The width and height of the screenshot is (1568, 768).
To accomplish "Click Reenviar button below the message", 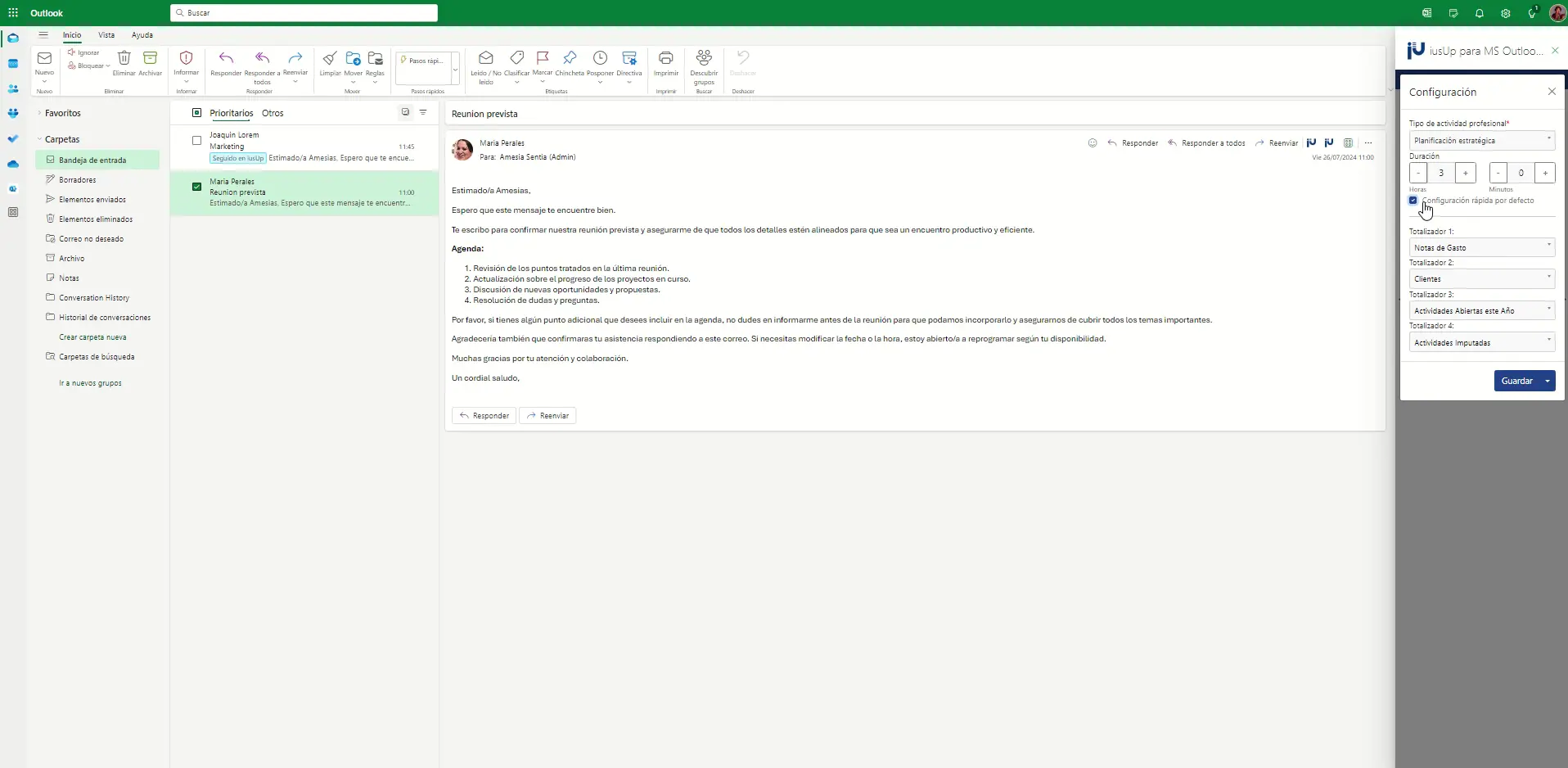I will coord(547,416).
